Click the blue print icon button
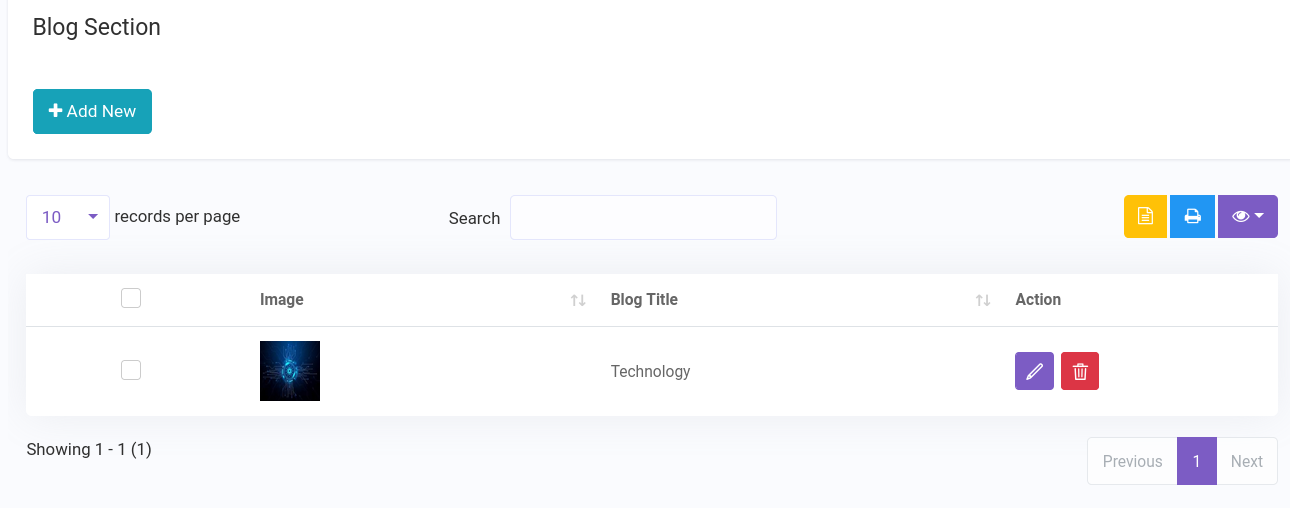The image size is (1290, 508). point(1192,216)
